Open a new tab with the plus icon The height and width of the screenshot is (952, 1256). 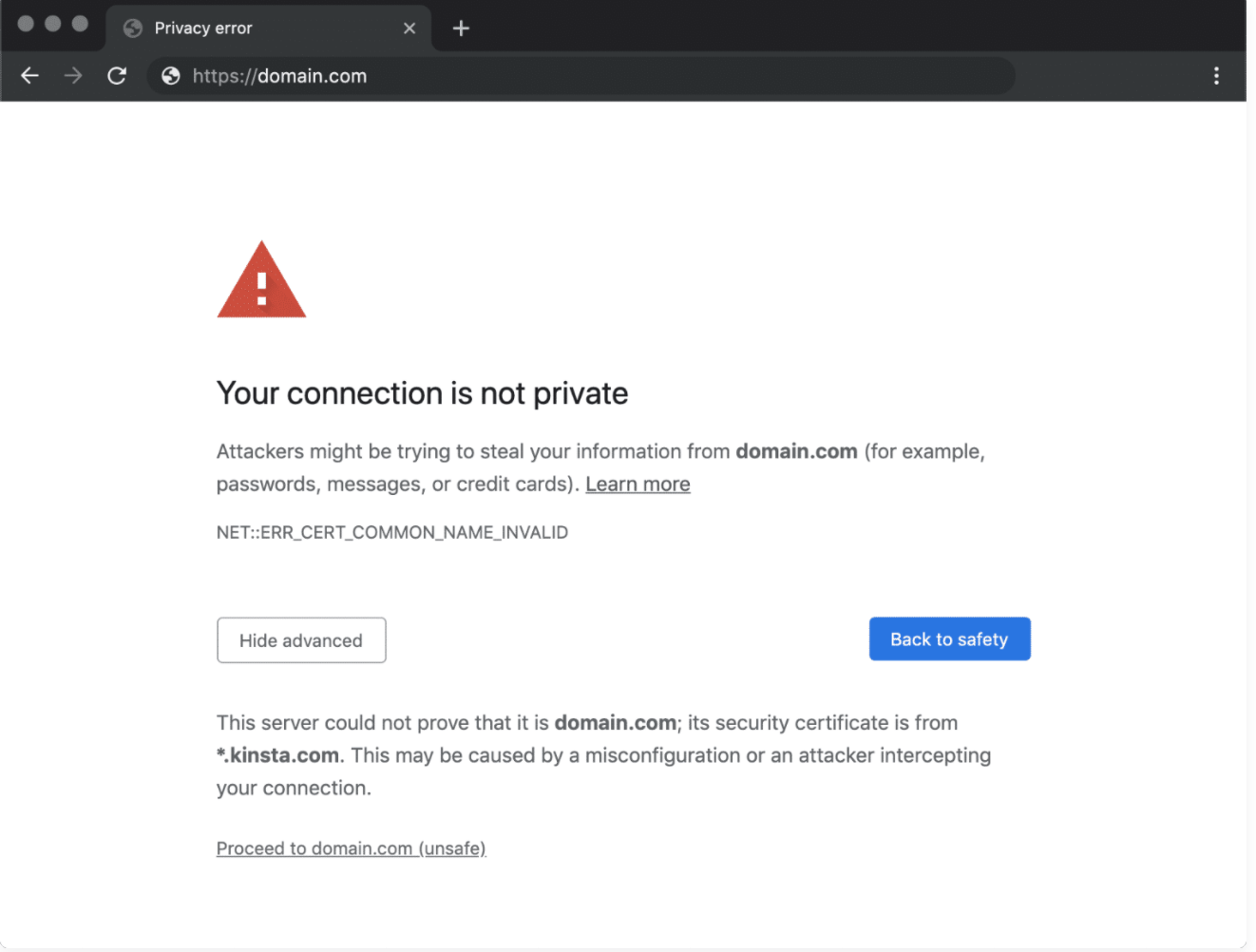[x=461, y=29]
